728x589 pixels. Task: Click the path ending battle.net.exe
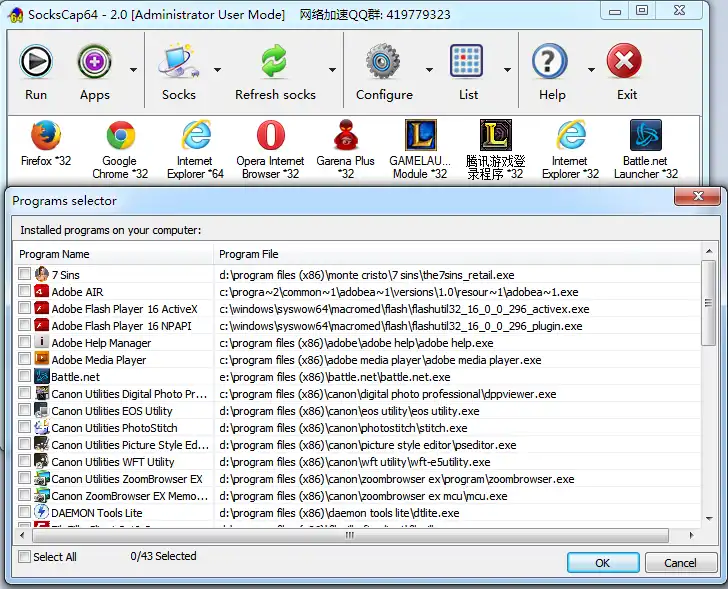click(x=335, y=377)
